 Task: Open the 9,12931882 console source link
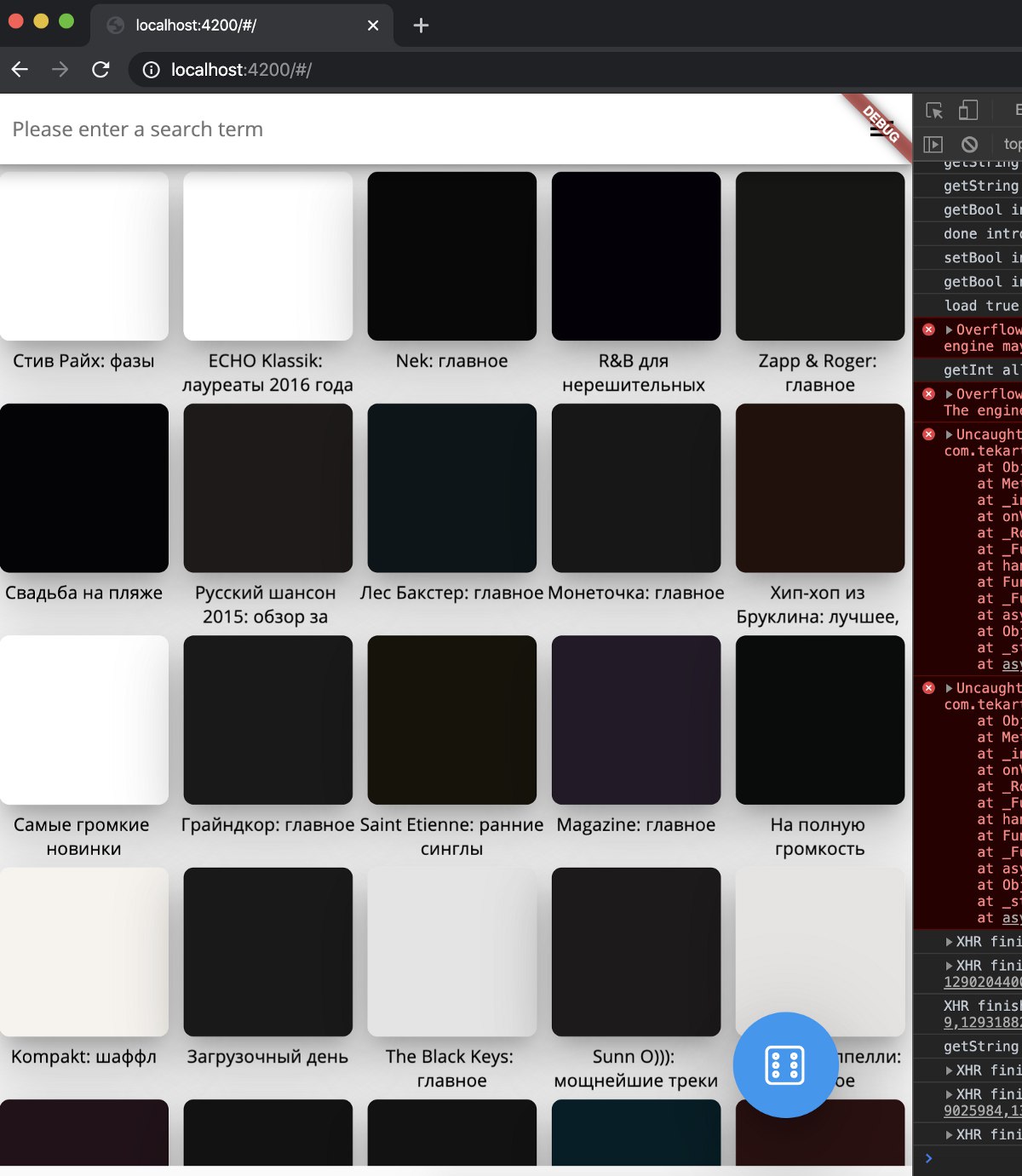tap(983, 1022)
